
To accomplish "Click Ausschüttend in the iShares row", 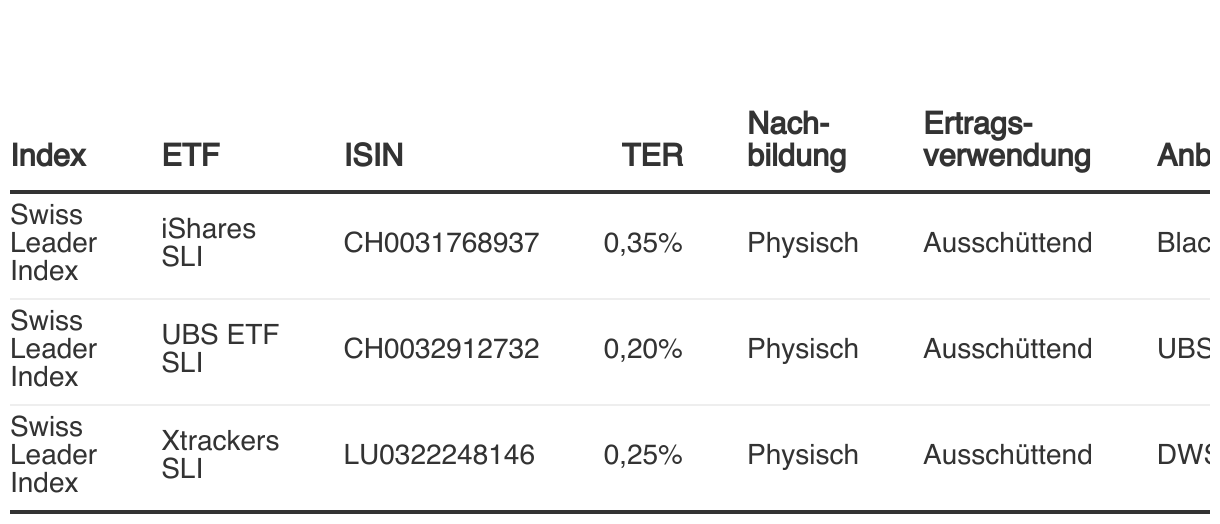I will click(x=1007, y=243).
